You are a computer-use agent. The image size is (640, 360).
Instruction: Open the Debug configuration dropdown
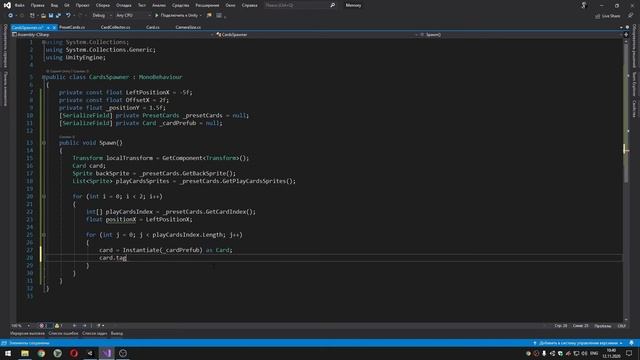pos(102,16)
